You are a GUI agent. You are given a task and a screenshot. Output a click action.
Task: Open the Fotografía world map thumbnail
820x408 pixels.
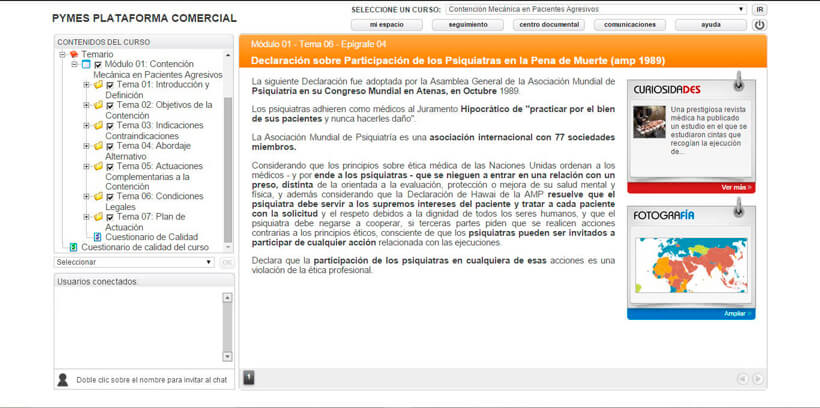(691, 265)
